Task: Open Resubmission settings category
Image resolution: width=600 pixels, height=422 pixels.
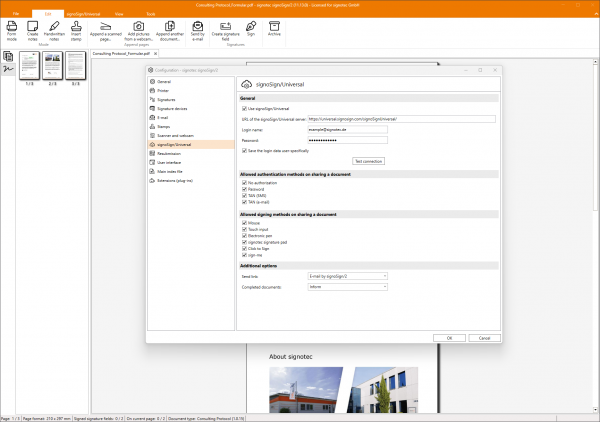Action: coord(191,153)
